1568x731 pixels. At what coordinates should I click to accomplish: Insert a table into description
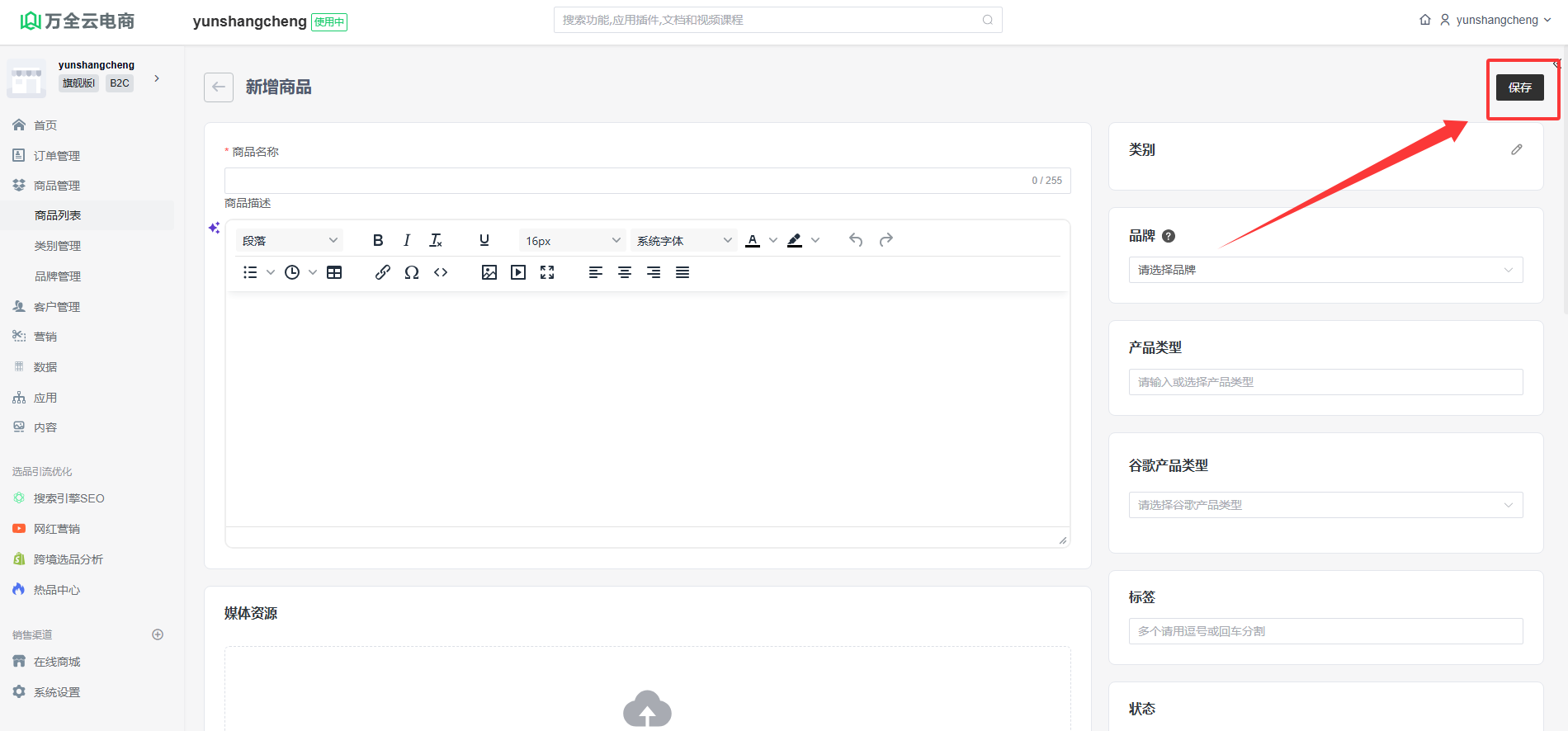[334, 272]
